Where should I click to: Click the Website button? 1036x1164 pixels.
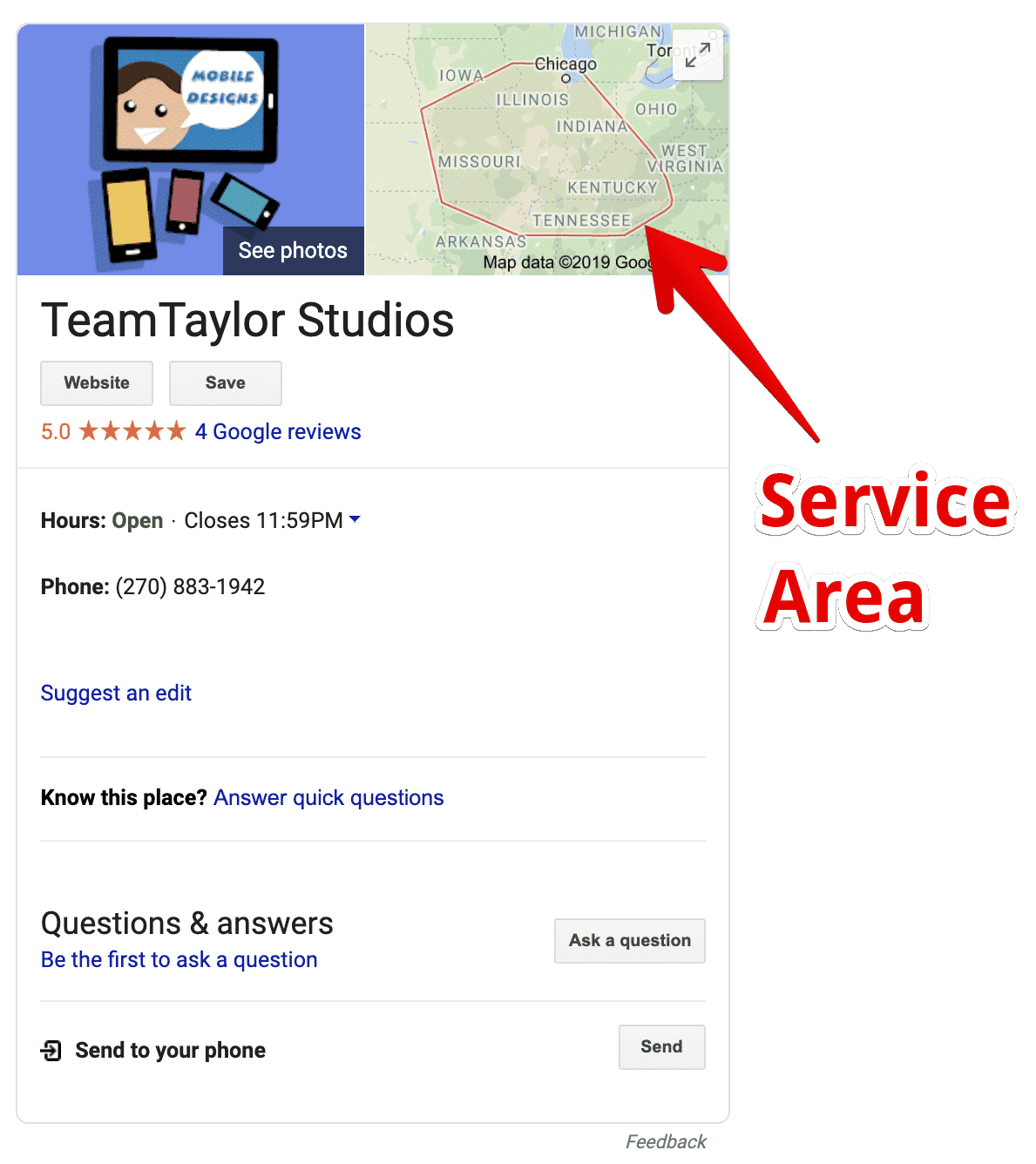[97, 383]
